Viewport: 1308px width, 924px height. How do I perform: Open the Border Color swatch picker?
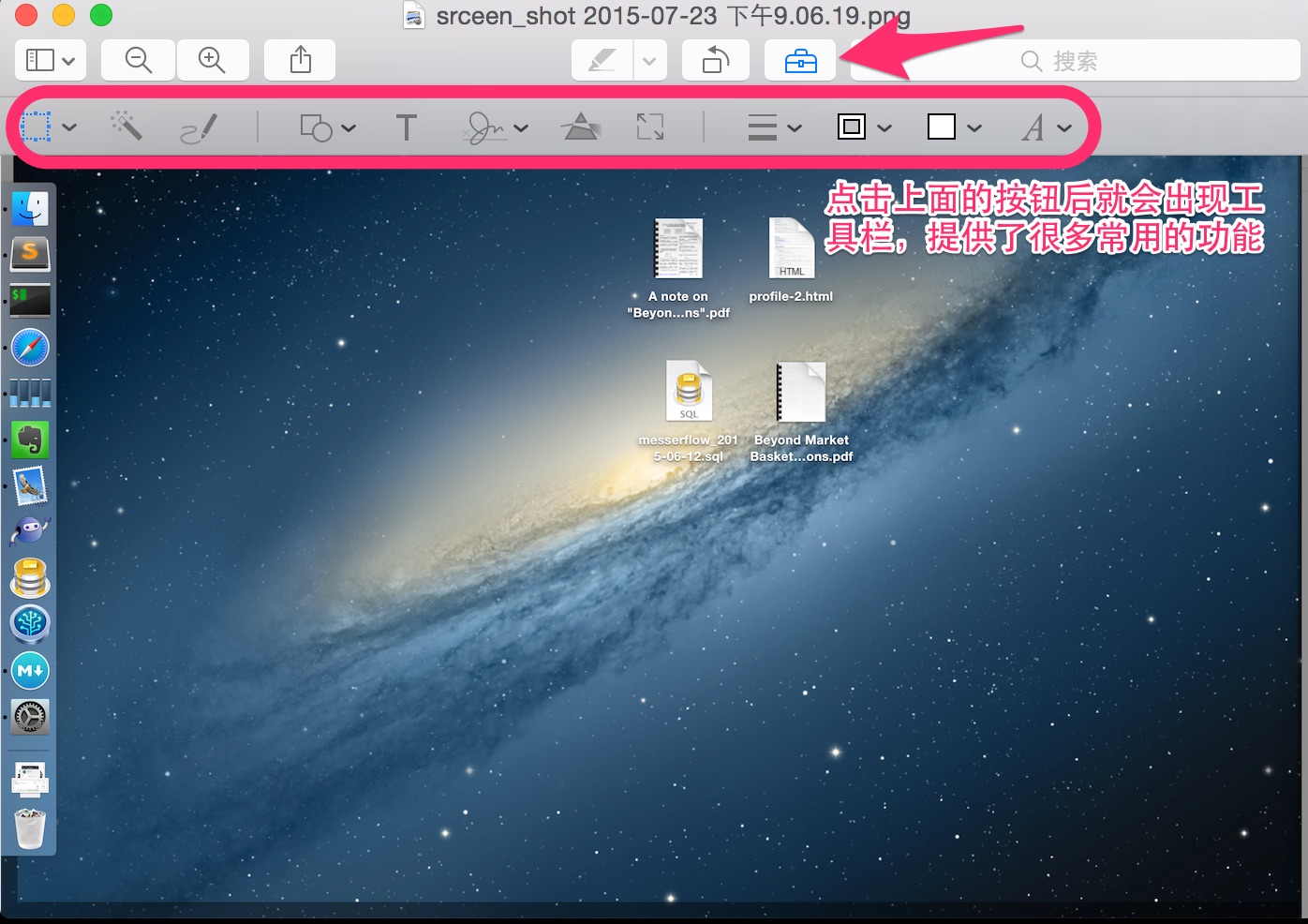863,127
